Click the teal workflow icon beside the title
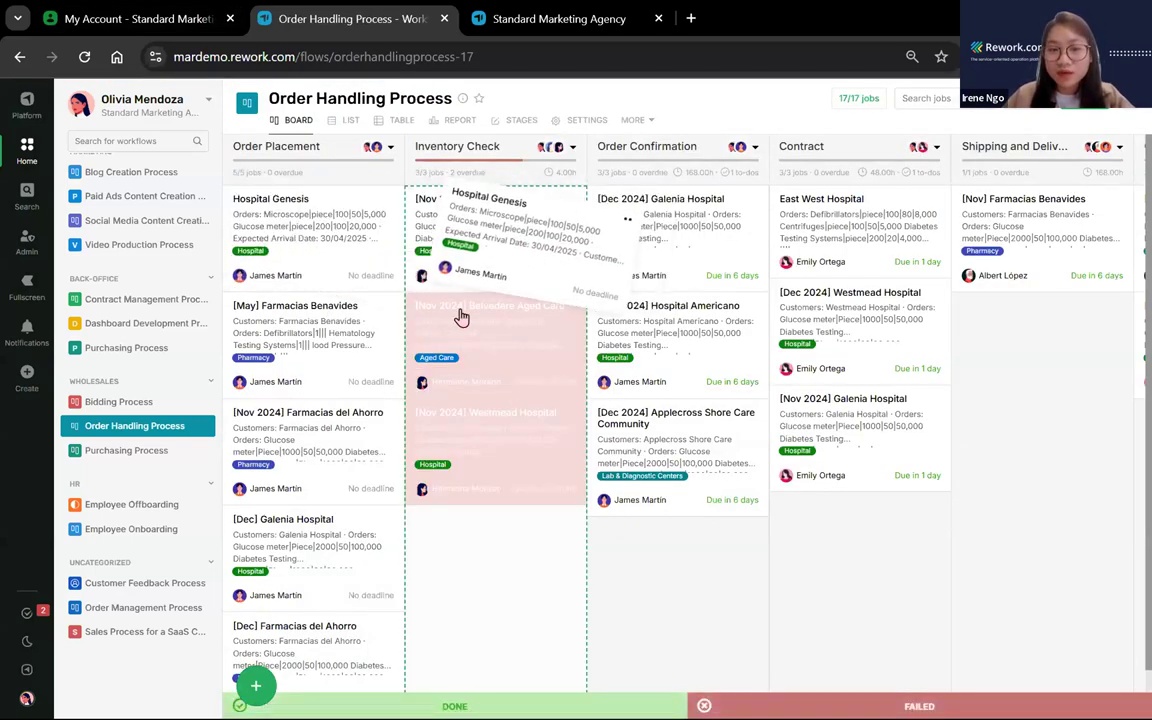The image size is (1152, 720). pyautogui.click(x=247, y=103)
